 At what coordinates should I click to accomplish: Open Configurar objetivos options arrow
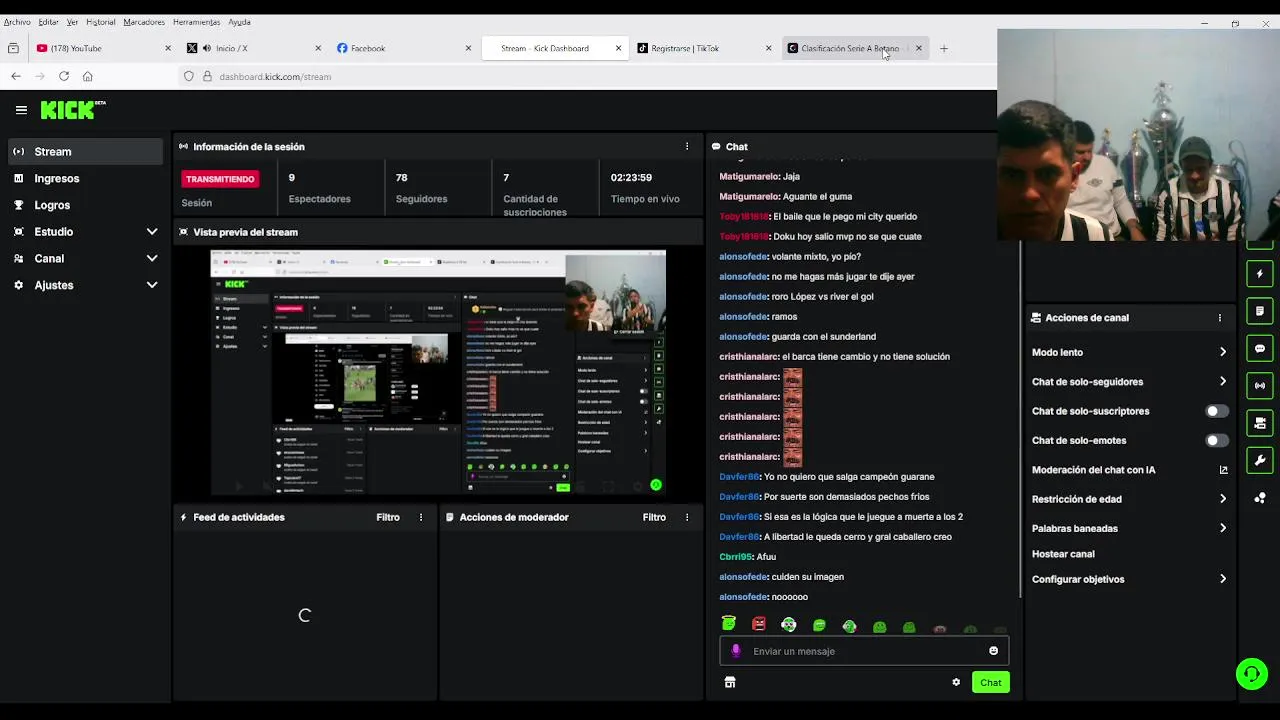[1222, 579]
